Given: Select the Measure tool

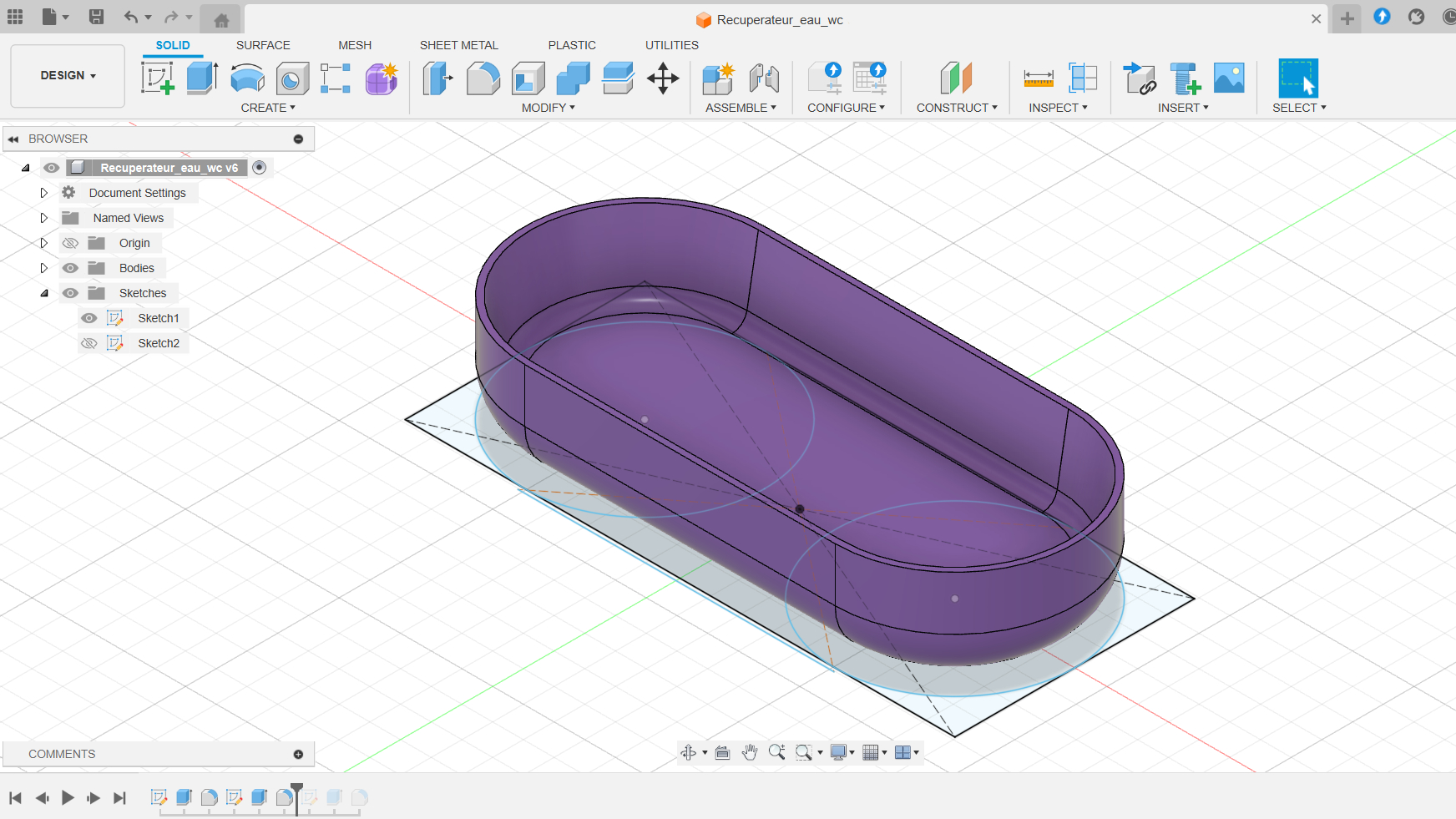Looking at the screenshot, I should [x=1039, y=78].
